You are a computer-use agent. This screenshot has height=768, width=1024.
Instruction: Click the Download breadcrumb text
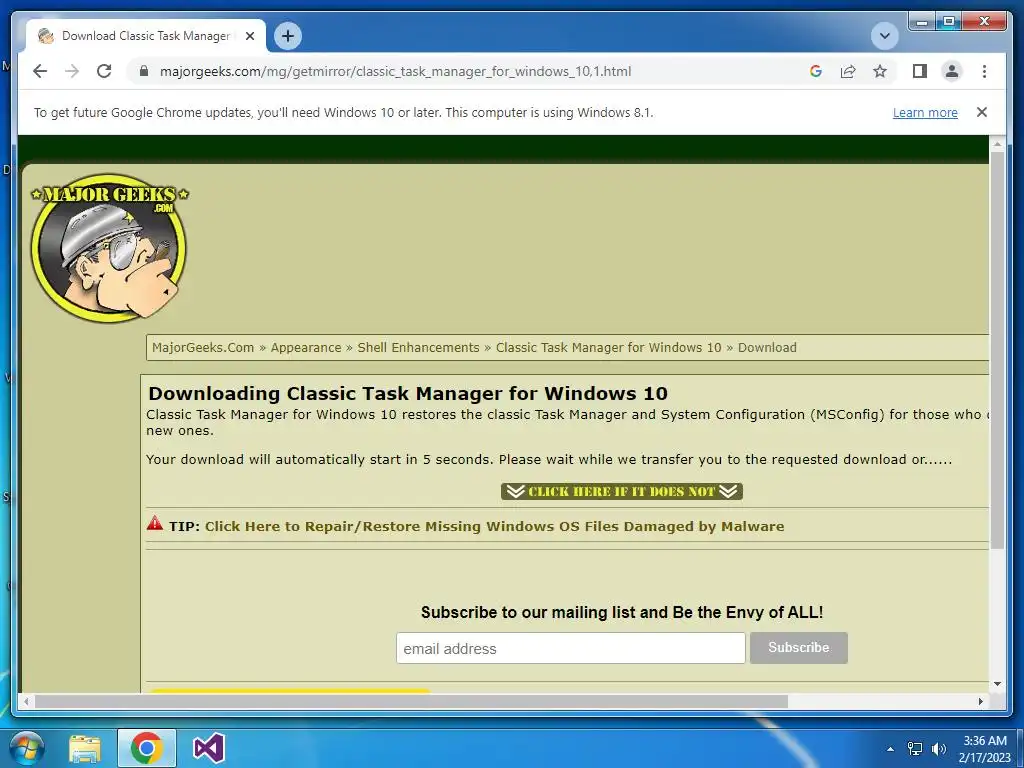click(x=767, y=347)
